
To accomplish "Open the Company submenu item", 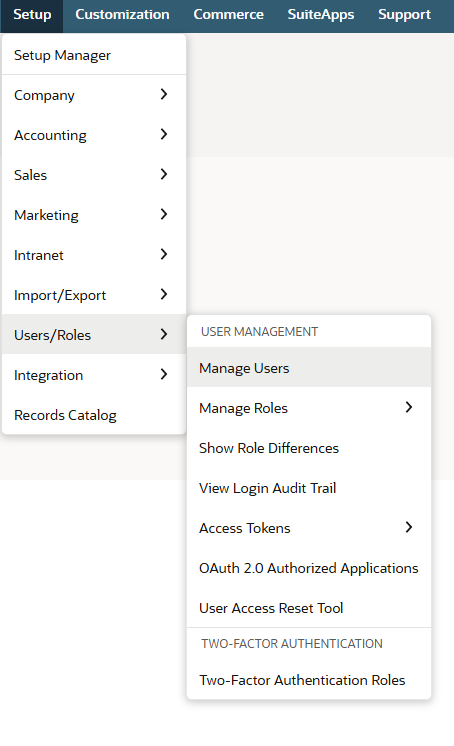I will click(94, 95).
